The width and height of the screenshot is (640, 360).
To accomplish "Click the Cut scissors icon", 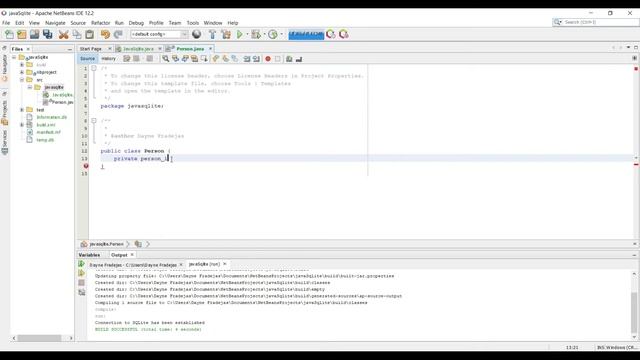I will pos(63,34).
